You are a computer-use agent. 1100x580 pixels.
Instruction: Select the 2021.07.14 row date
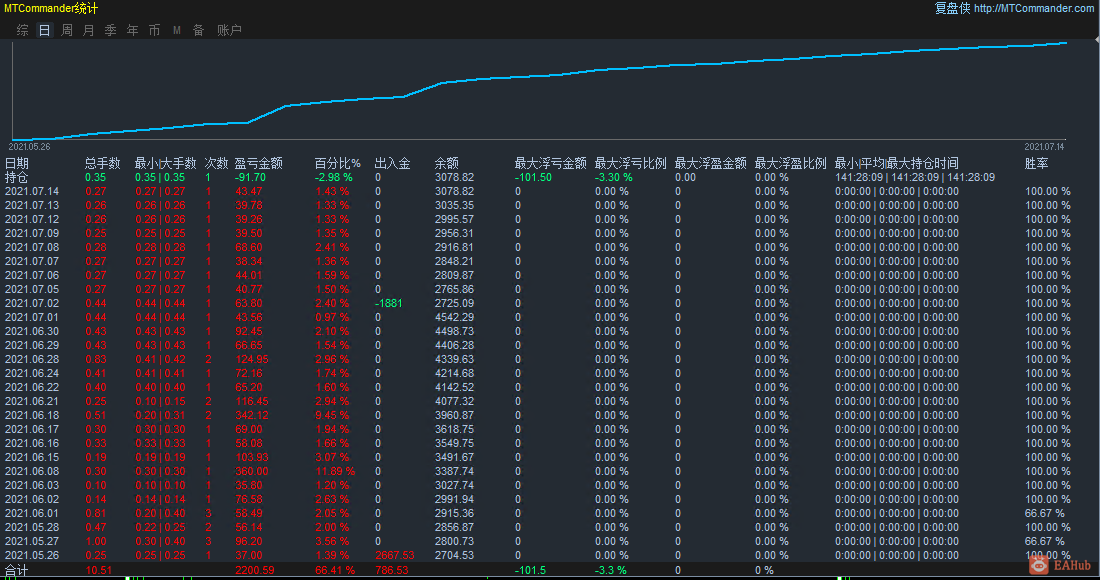click(x=32, y=191)
